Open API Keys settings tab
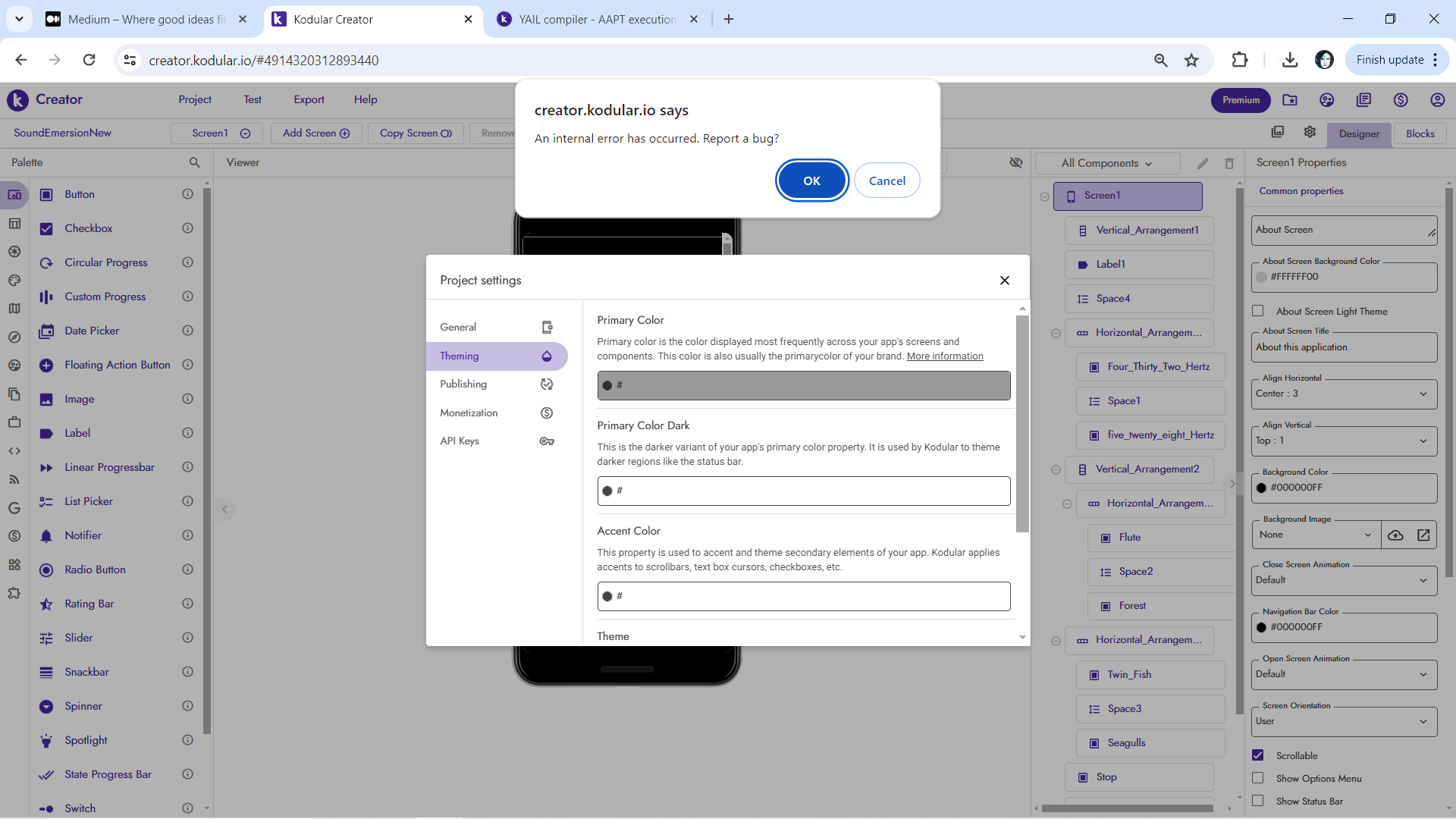The image size is (1456, 819). pos(497,441)
